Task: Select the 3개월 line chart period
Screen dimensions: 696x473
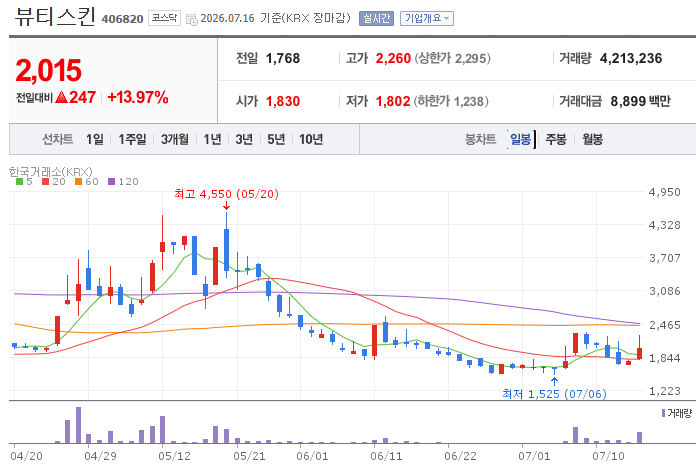Action: click(174, 139)
